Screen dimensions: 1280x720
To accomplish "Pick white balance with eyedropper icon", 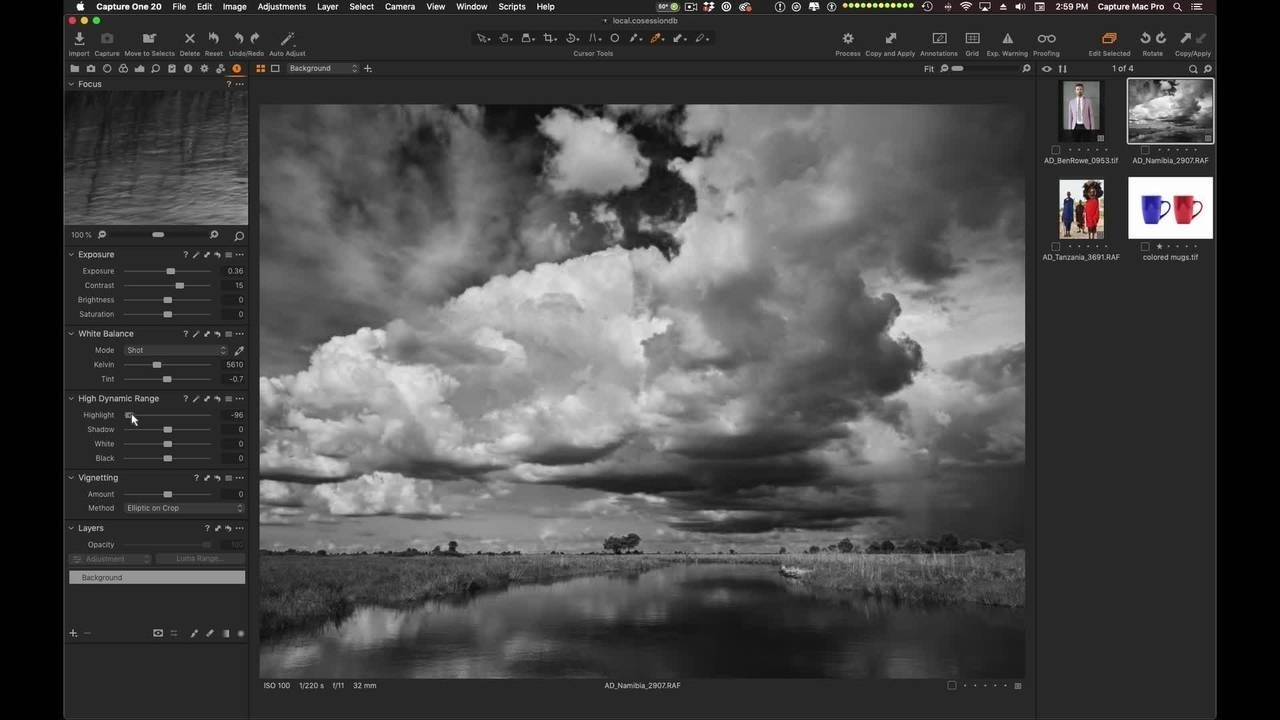I will coord(239,350).
